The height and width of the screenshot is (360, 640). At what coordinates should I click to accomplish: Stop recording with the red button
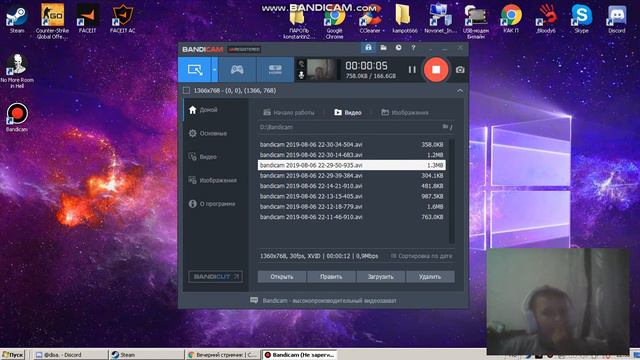click(436, 69)
